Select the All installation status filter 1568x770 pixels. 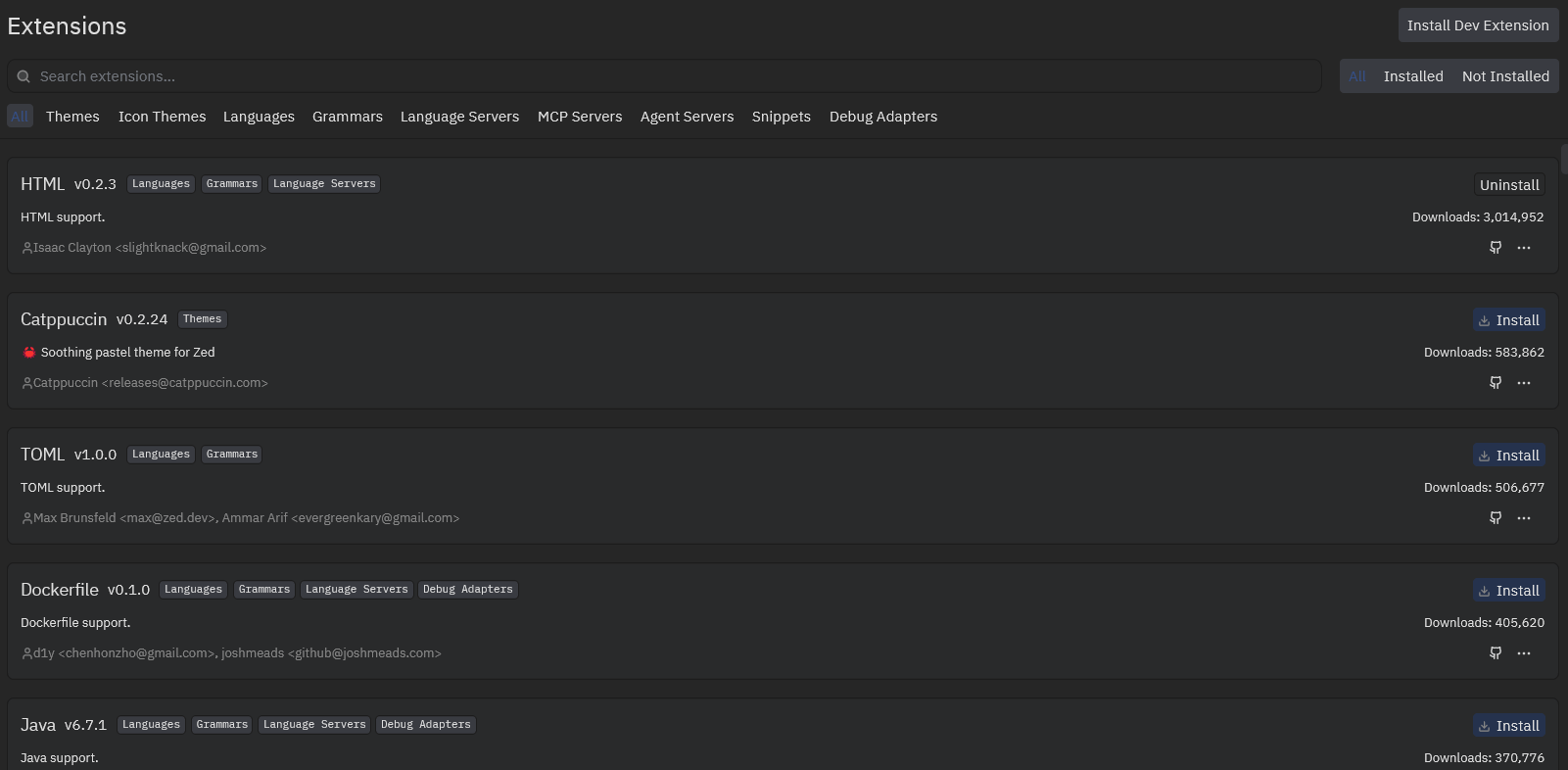(1356, 76)
